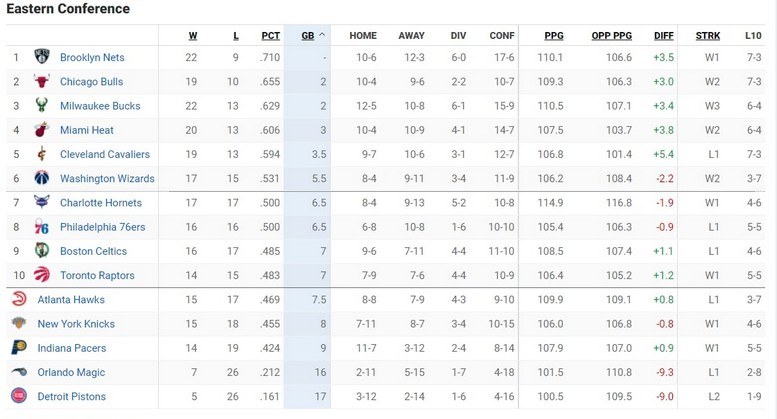Click the Indiana Pacers logo icon
Viewport: 777px width, 419px height.
18,348
